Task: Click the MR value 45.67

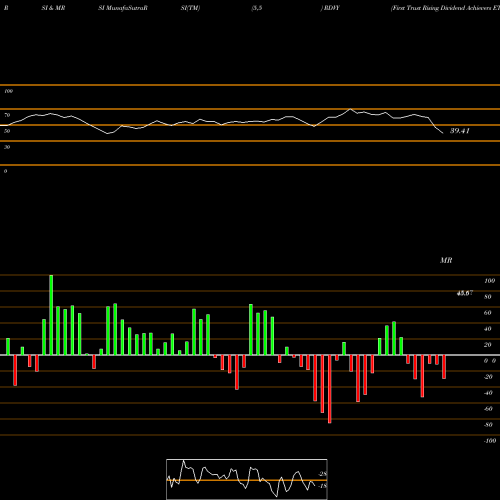Action: point(465,293)
